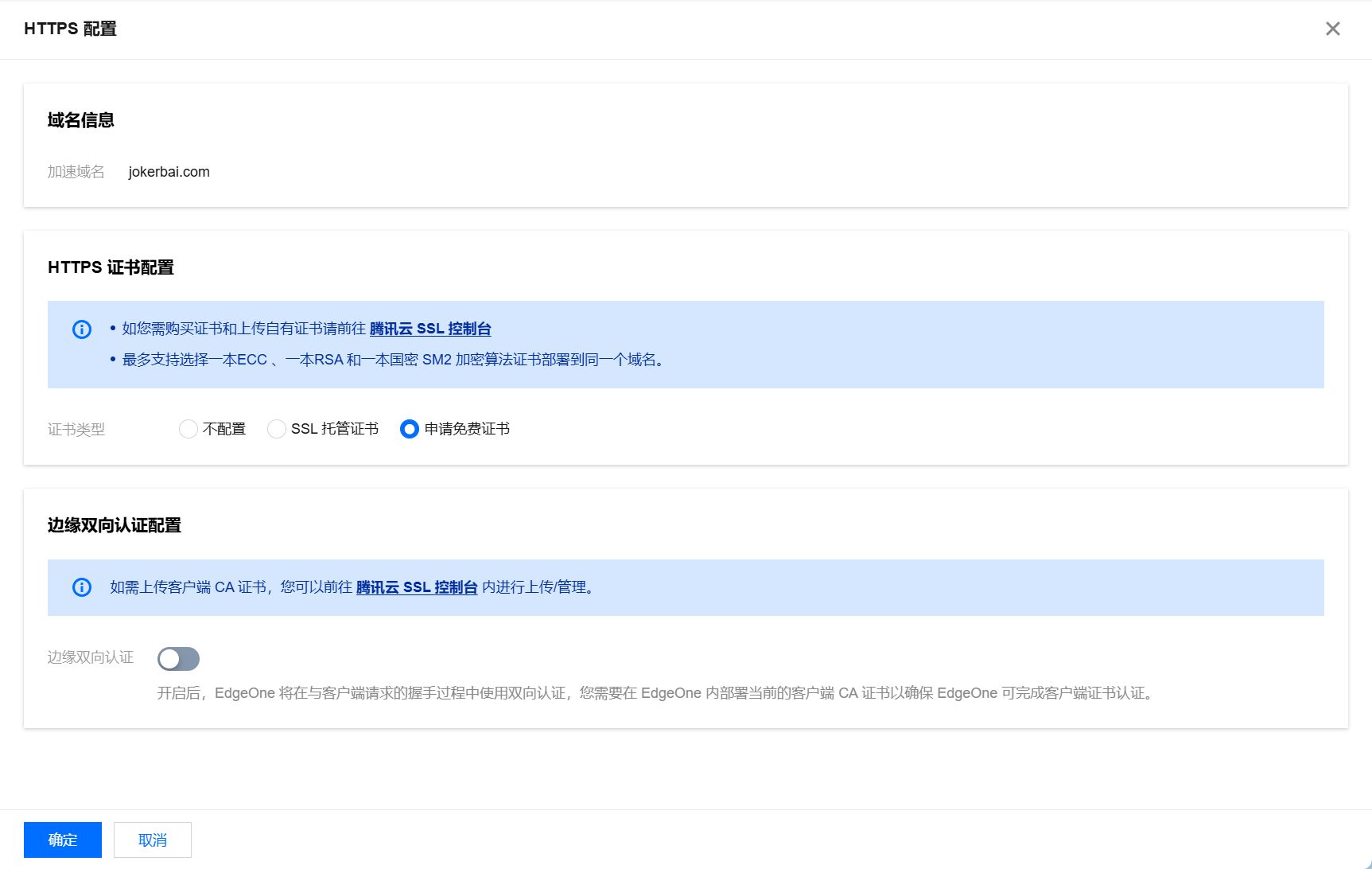Select the 申请免费证书 radio option
1372x869 pixels.
click(x=410, y=429)
